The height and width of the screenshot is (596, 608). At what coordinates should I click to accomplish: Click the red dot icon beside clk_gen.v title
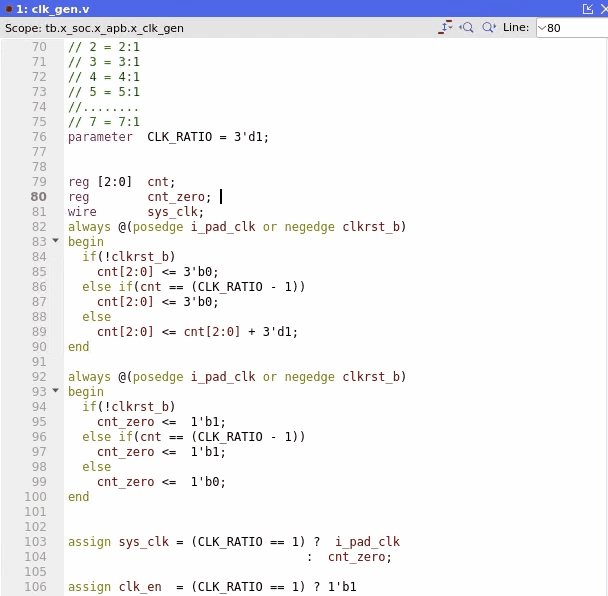(7, 8)
